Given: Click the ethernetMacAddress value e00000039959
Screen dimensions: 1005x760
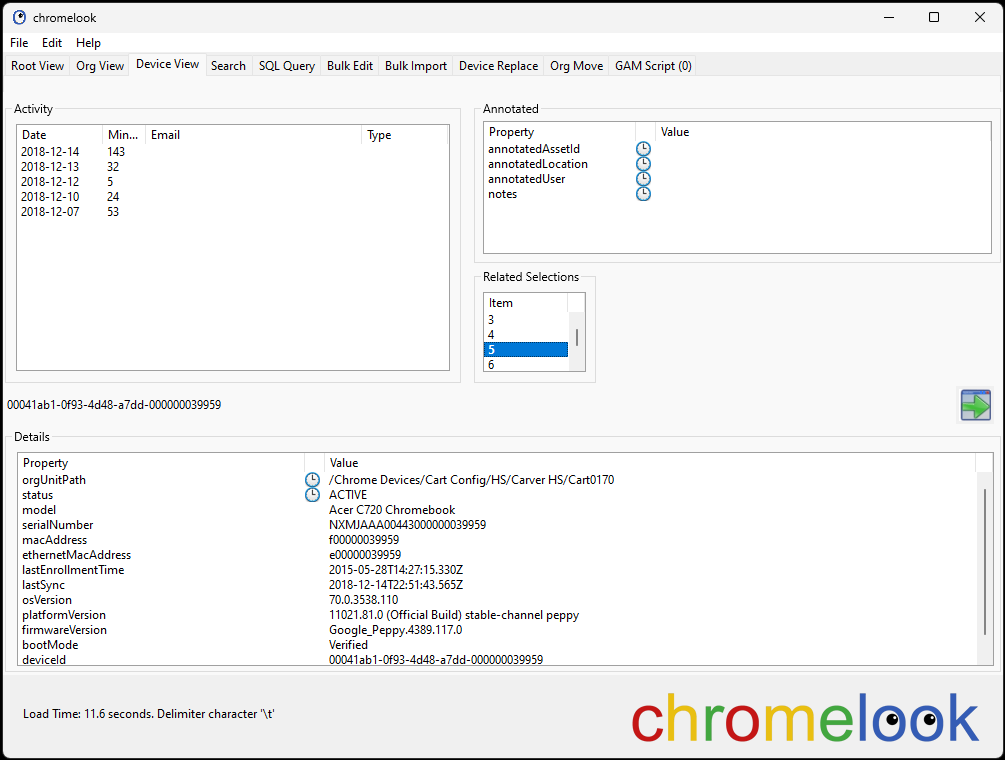Looking at the screenshot, I should tap(365, 555).
